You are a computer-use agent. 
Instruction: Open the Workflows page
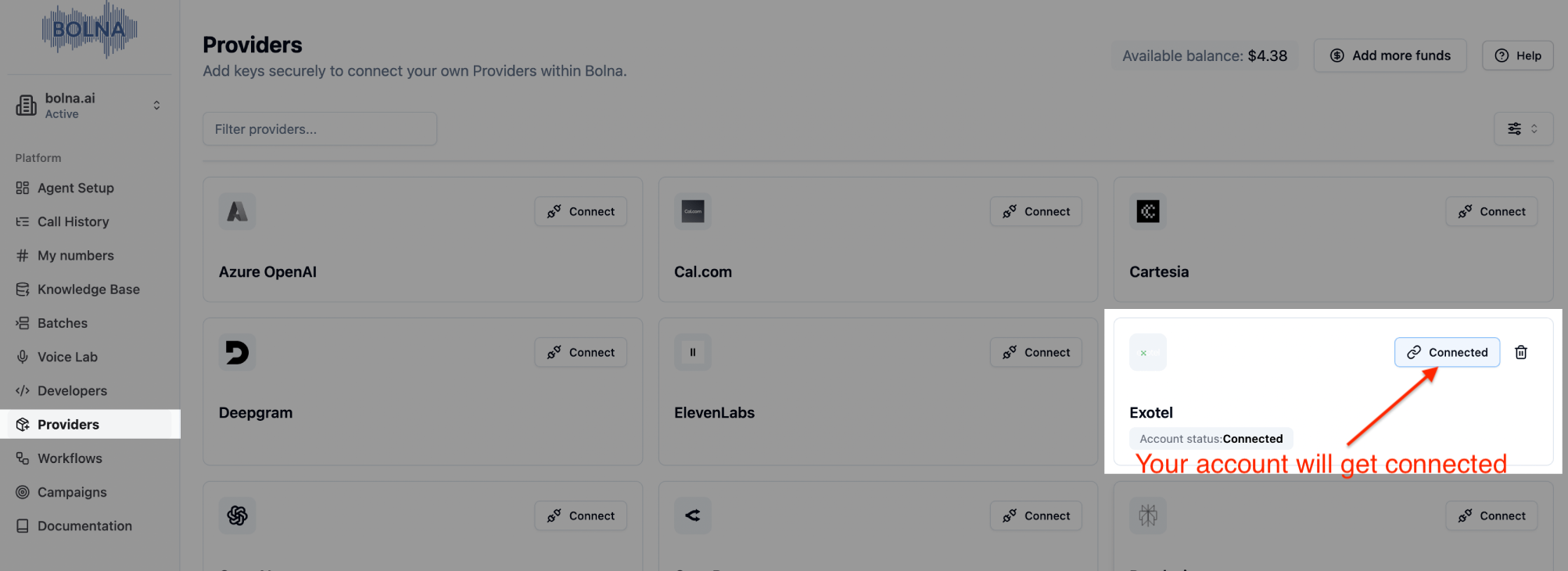click(x=69, y=458)
